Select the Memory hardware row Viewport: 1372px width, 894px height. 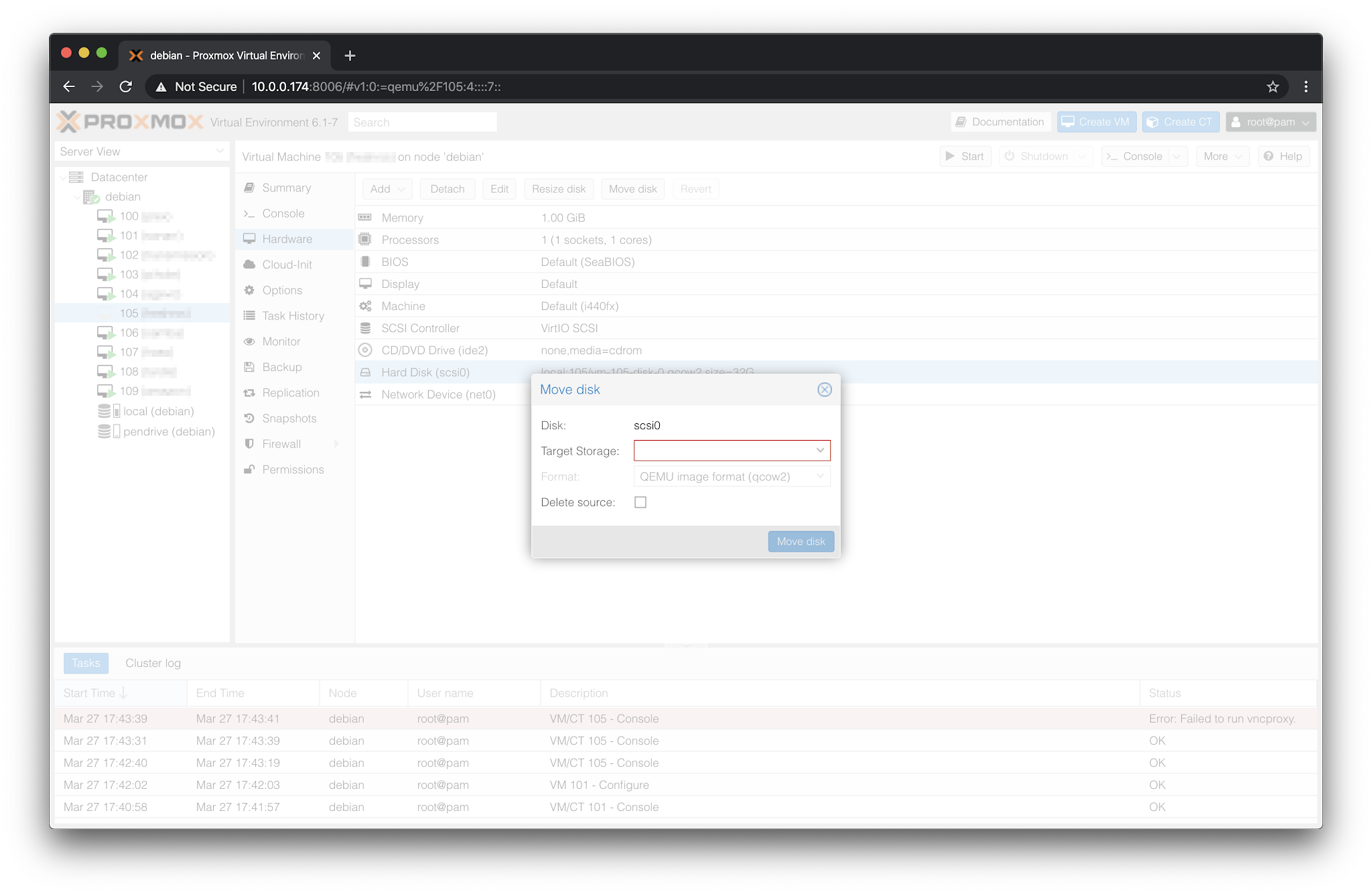tap(836, 218)
